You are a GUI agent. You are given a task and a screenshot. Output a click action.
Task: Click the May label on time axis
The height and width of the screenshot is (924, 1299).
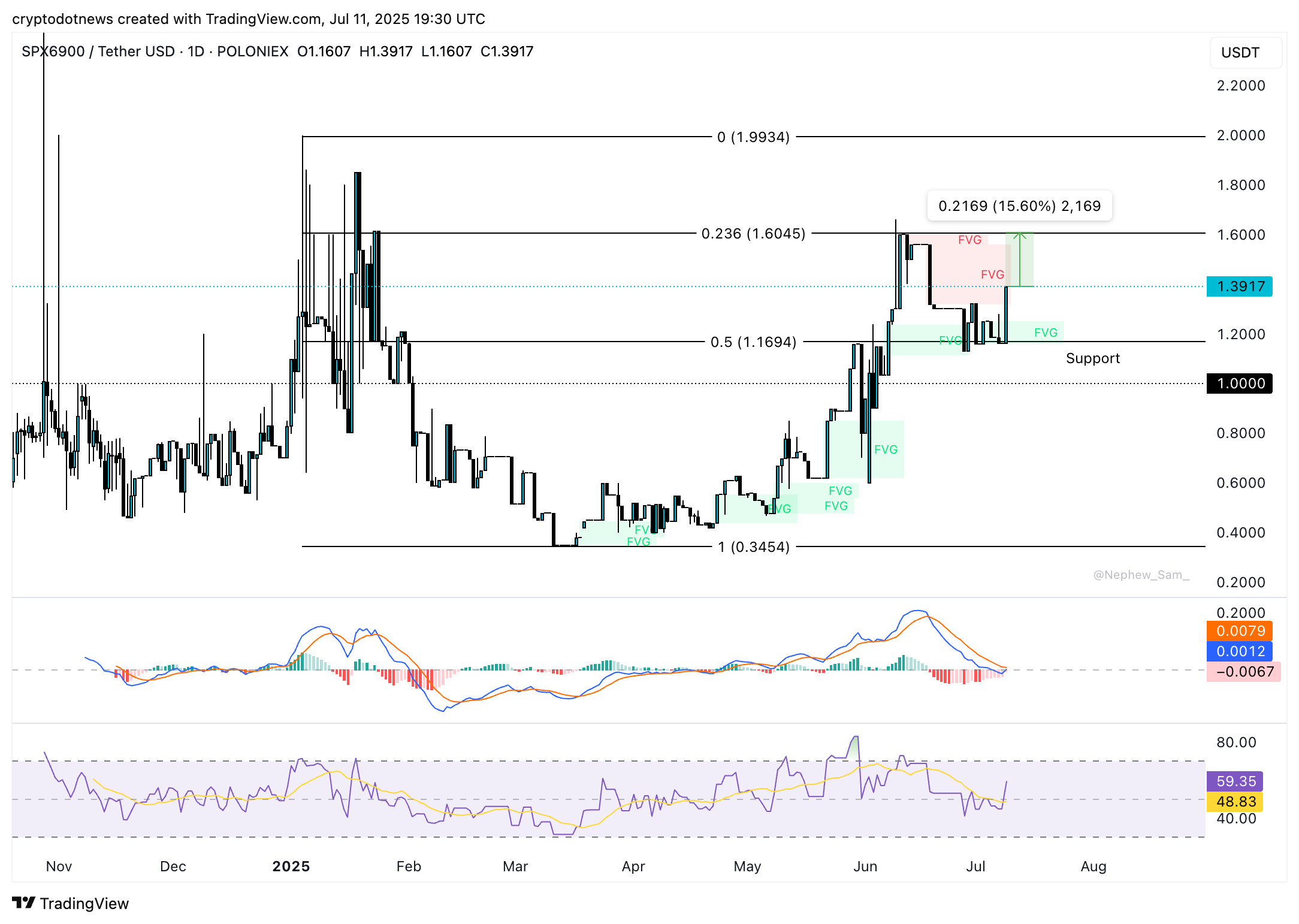coord(747,866)
